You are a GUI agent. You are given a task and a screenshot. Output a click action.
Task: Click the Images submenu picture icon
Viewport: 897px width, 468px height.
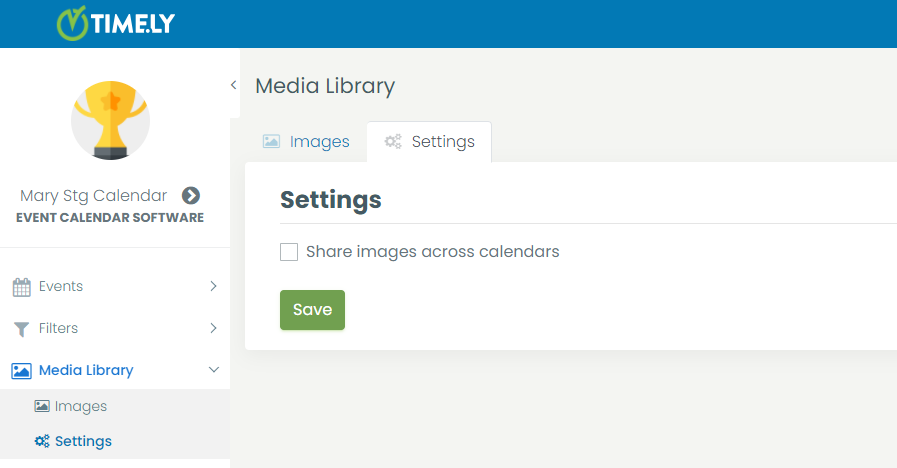coord(42,406)
